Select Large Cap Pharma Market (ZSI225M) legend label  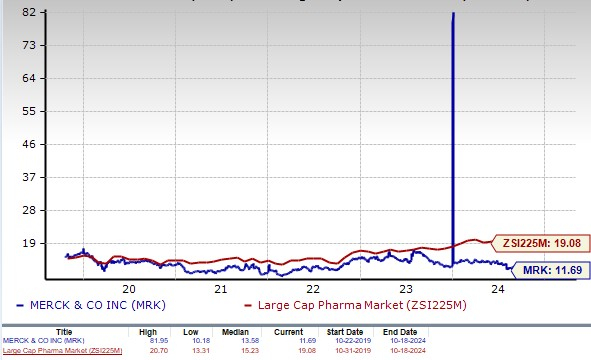362,305
